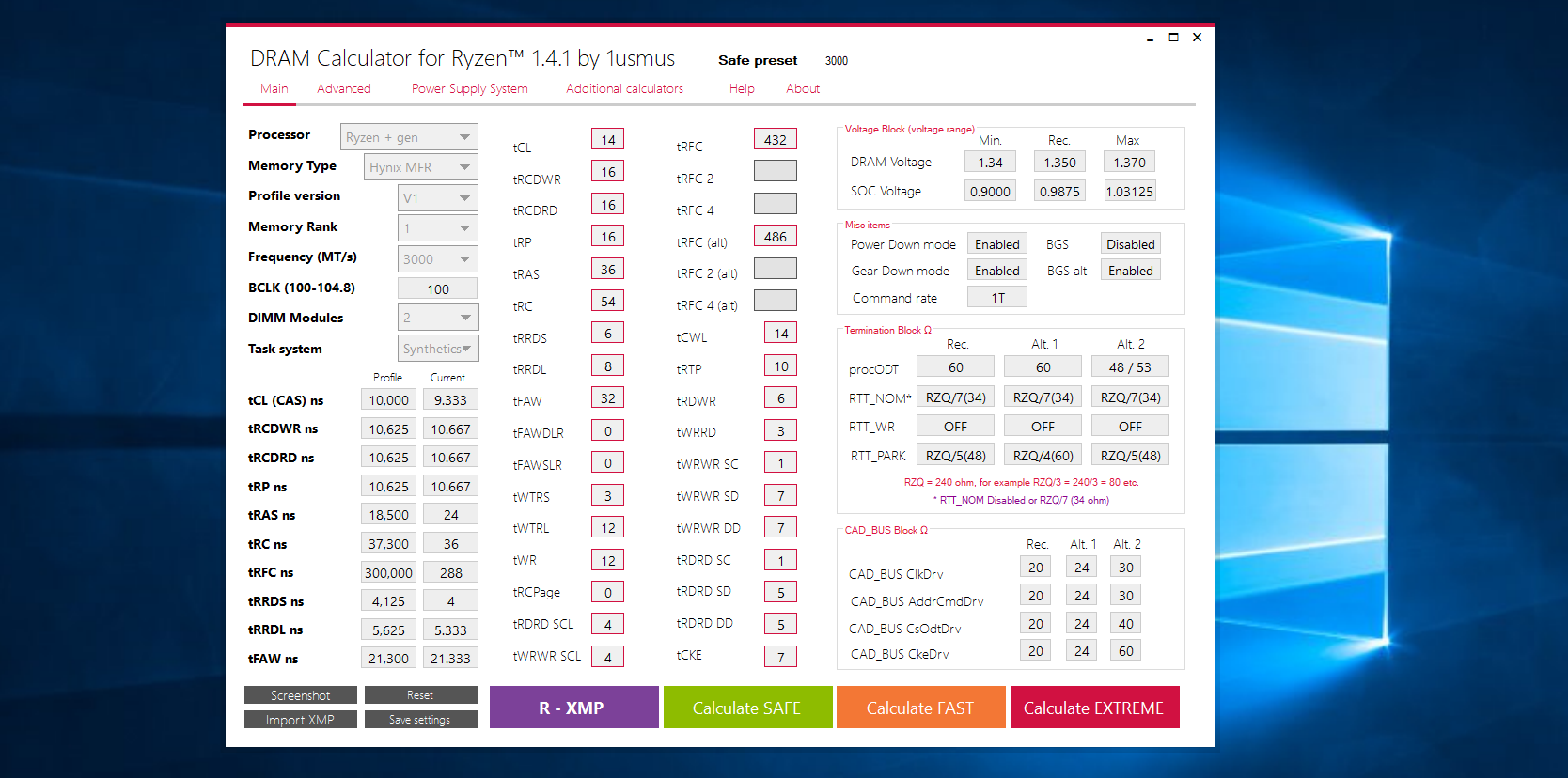The height and width of the screenshot is (778, 1568).
Task: Click tFAW ns current value 21.333
Action: click(x=451, y=659)
